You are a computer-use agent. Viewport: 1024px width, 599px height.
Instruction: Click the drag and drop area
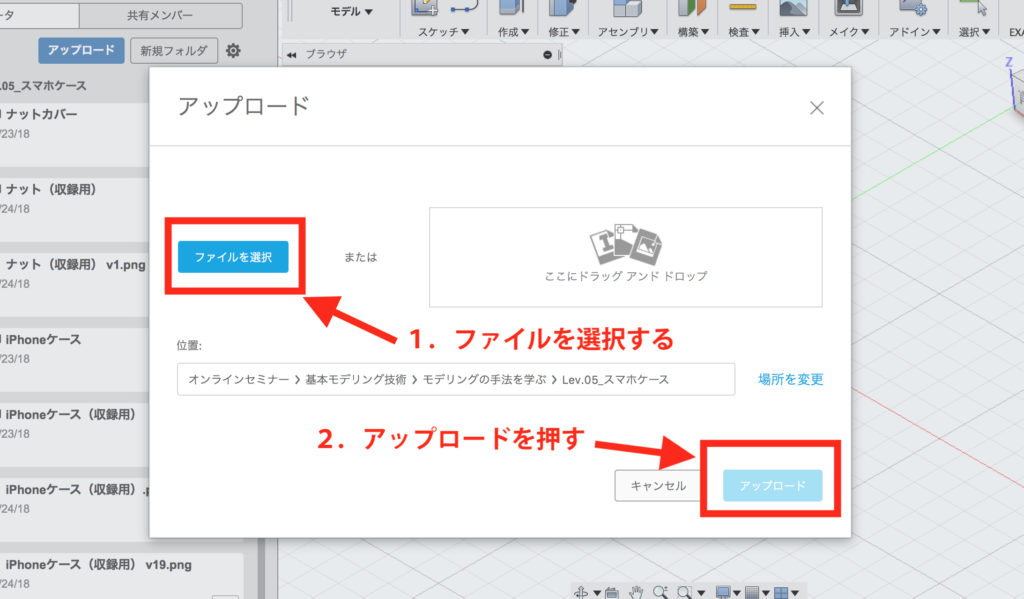coord(625,257)
